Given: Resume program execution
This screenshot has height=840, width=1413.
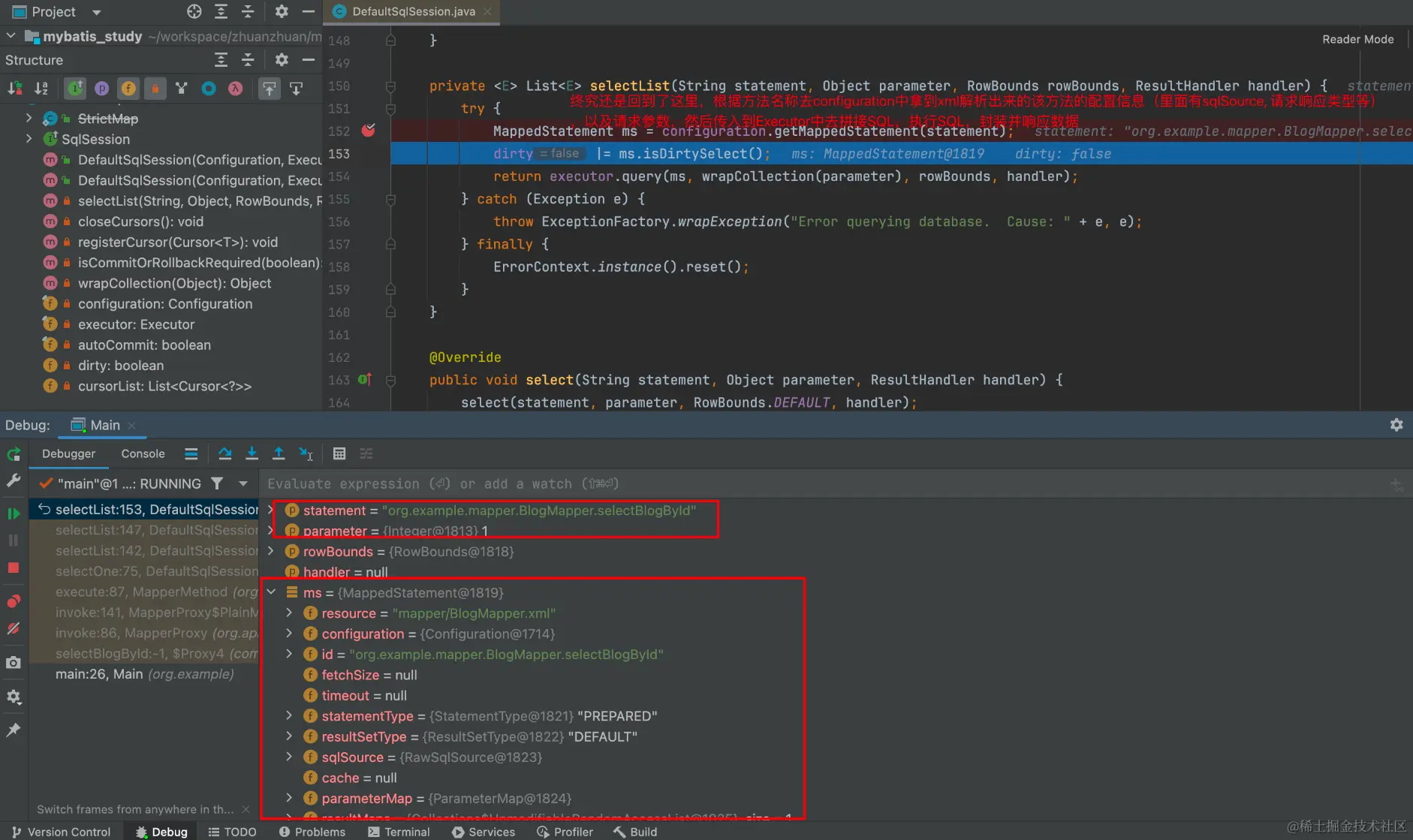Looking at the screenshot, I should 14,513.
